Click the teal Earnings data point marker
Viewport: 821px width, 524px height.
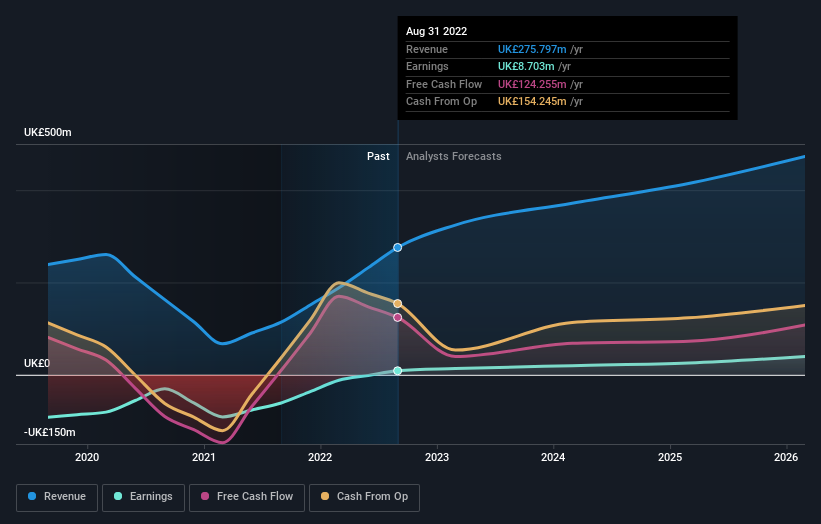(x=397, y=371)
